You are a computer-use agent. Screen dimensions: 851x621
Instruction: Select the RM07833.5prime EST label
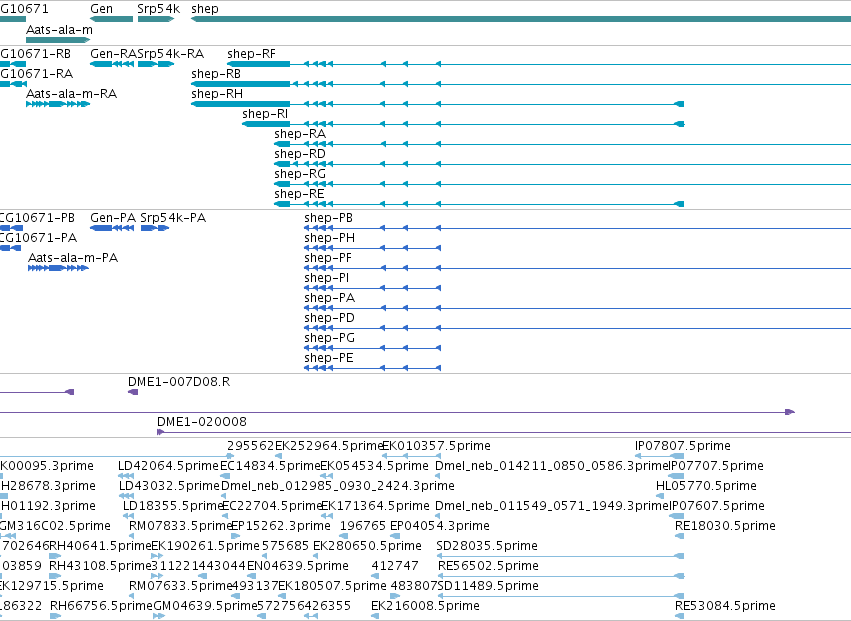coord(181,527)
